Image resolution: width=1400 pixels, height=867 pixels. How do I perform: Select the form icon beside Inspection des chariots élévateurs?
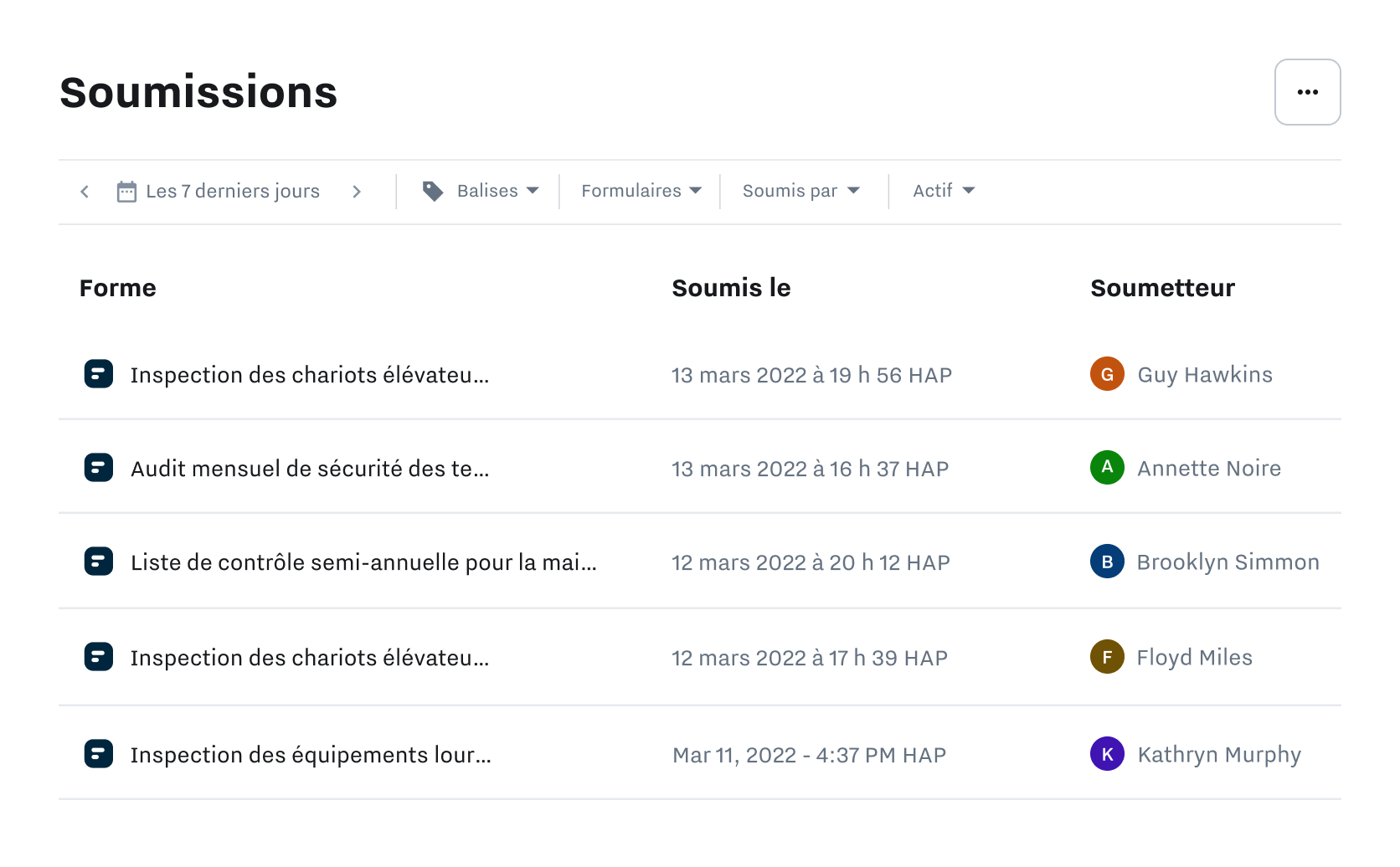pos(99,374)
